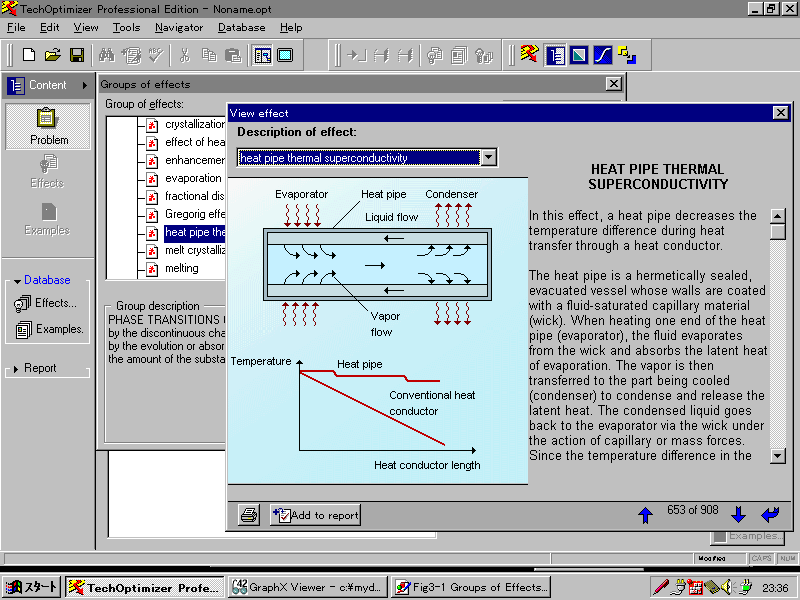Click the scissors Cut icon
This screenshot has width=800, height=600.
185,55
